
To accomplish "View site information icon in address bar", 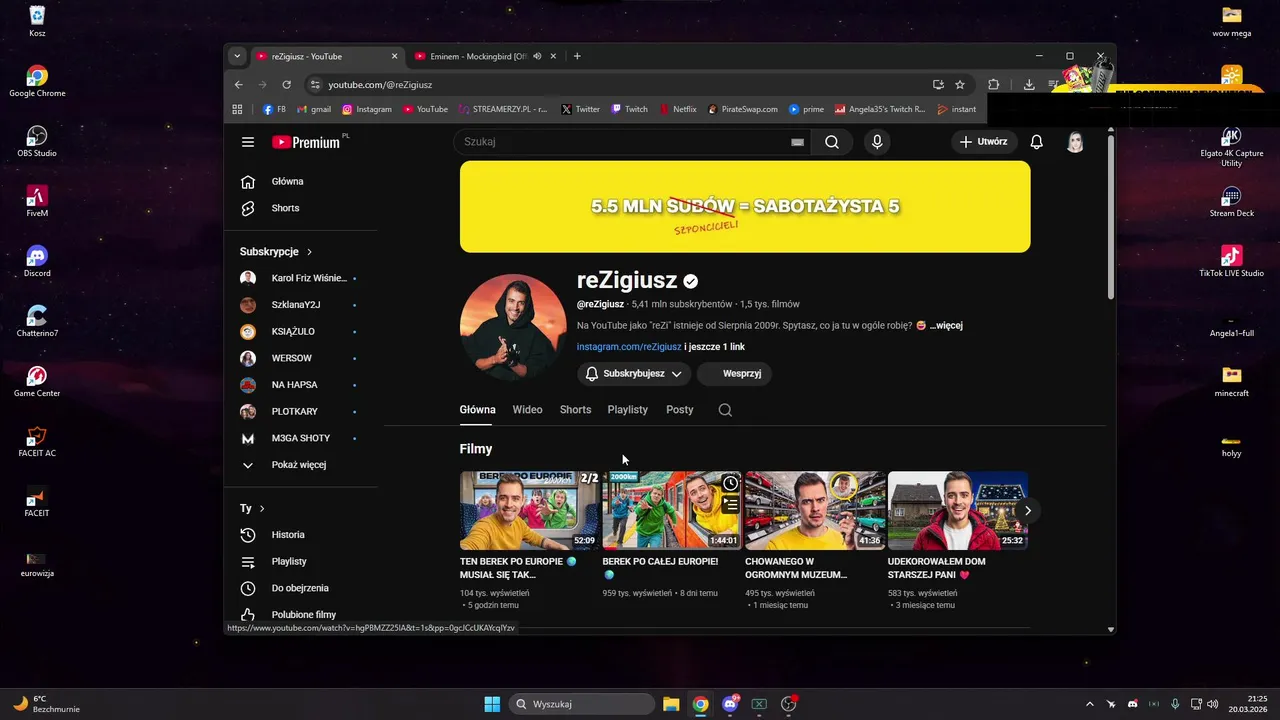I will tap(315, 85).
